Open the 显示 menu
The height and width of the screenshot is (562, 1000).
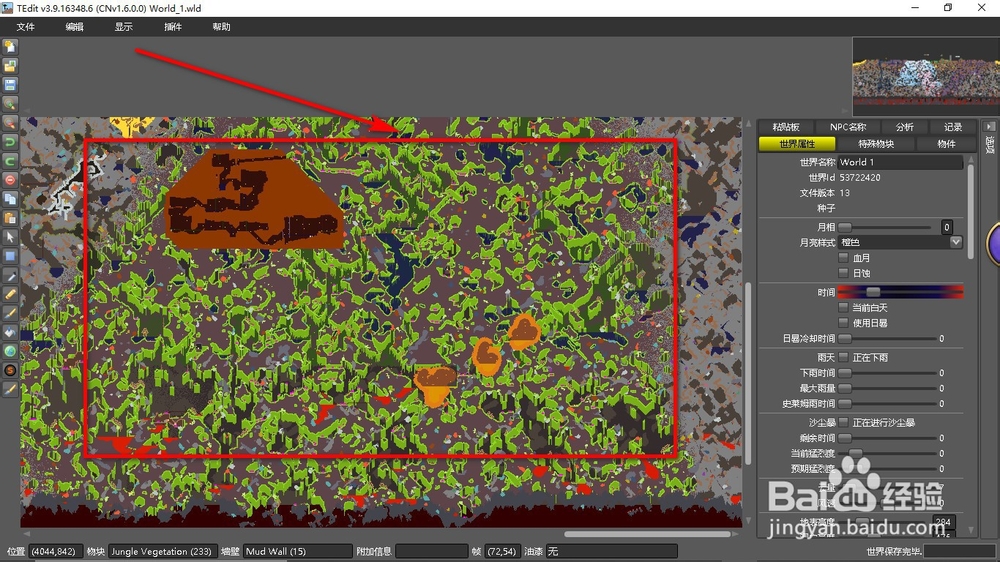(x=124, y=27)
